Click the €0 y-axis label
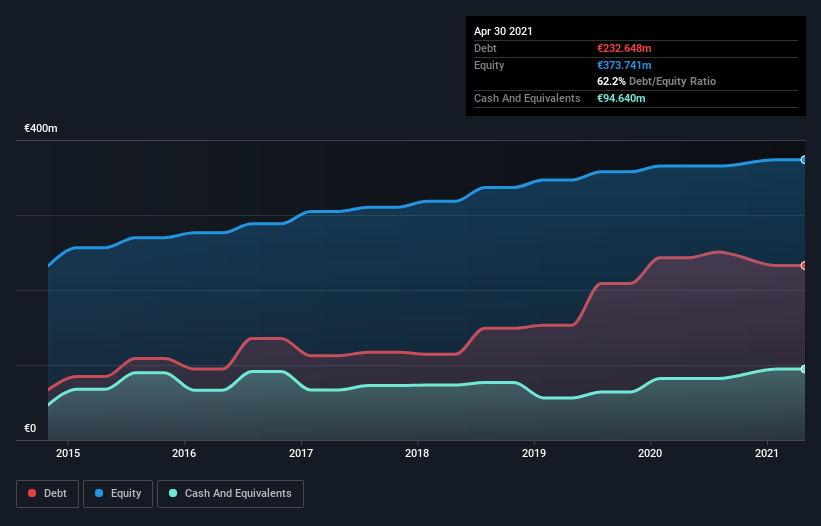 pos(30,428)
